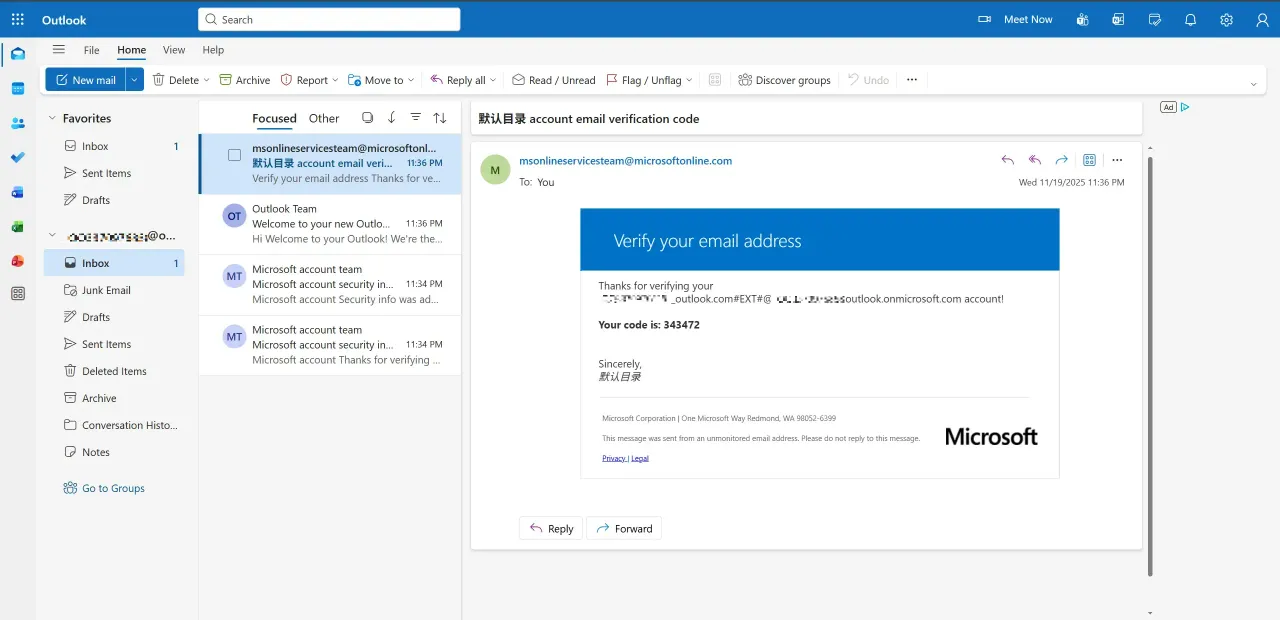Open the select mode icon in message list
Image resolution: width=1280 pixels, height=620 pixels.
tap(367, 118)
